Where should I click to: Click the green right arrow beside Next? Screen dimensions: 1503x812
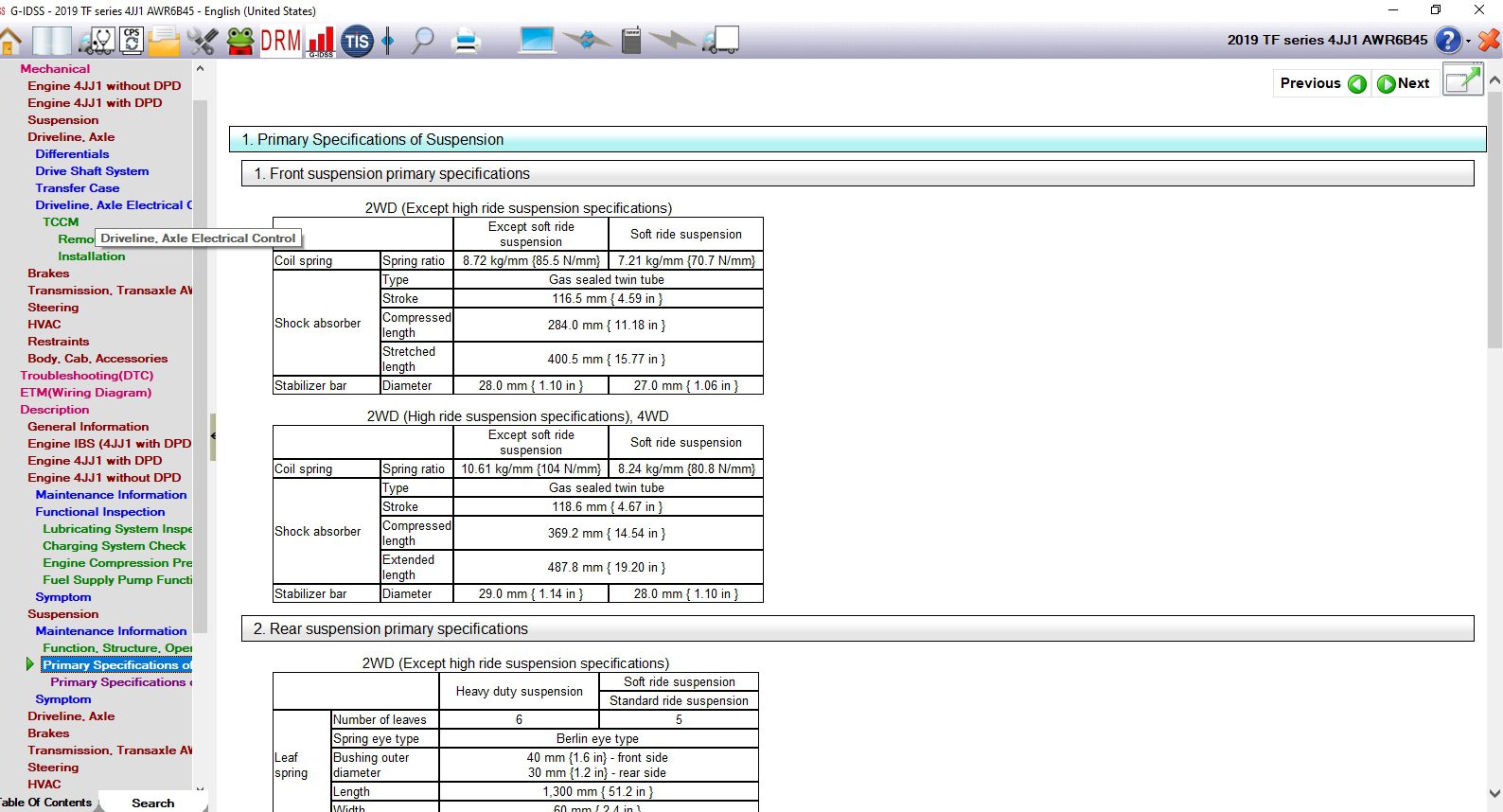pyautogui.click(x=1387, y=83)
